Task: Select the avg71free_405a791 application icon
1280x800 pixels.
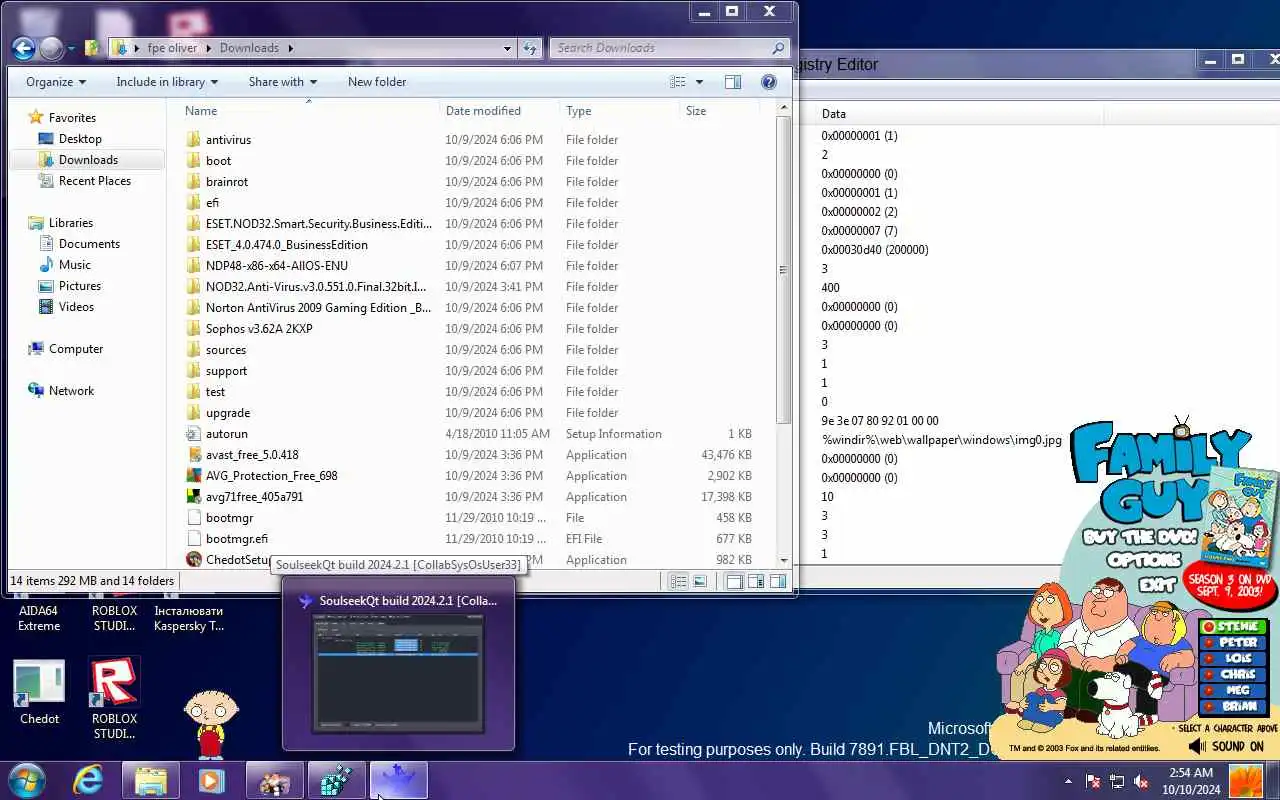Action: (x=194, y=496)
